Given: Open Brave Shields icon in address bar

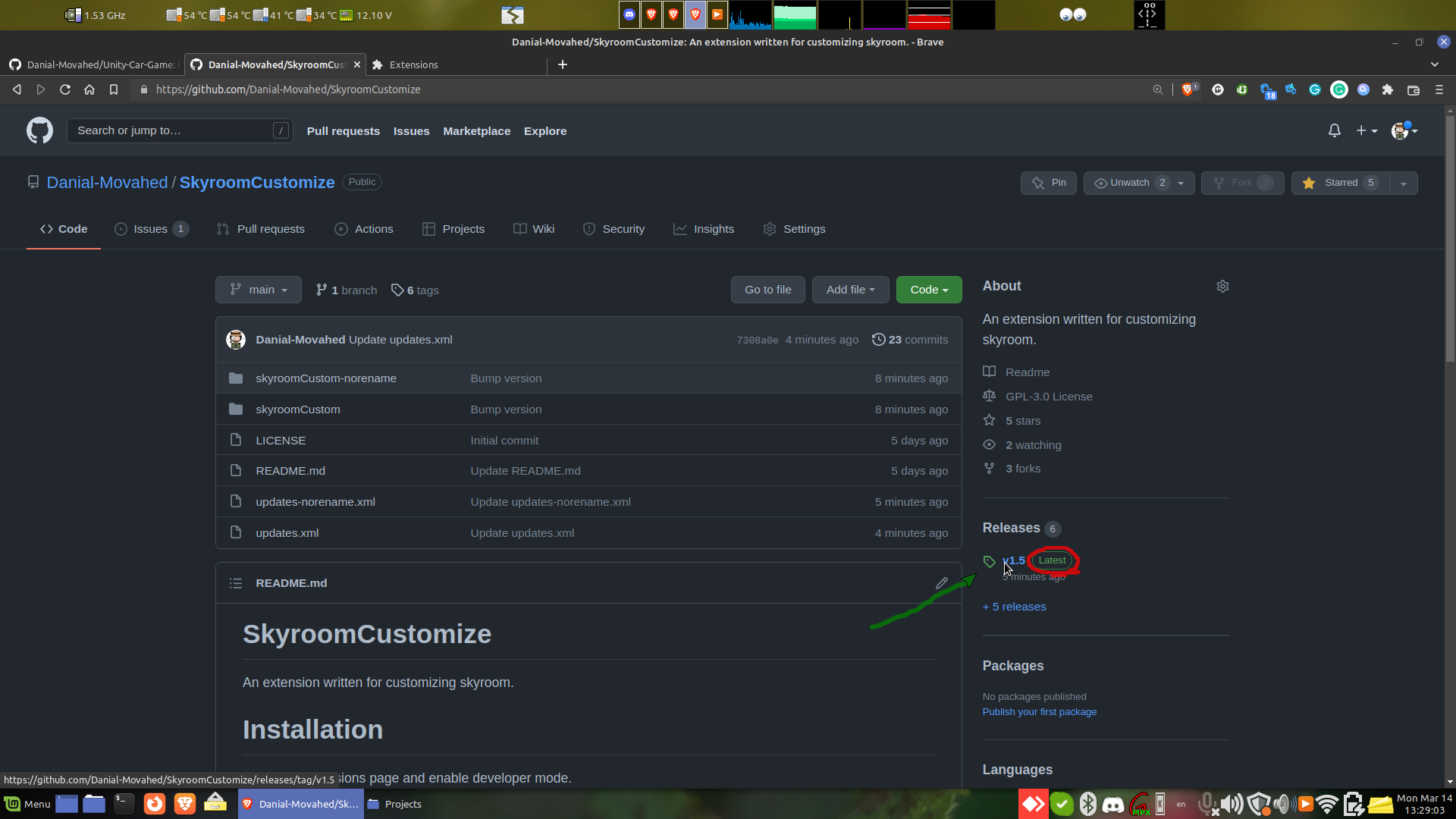Looking at the screenshot, I should (x=1188, y=89).
